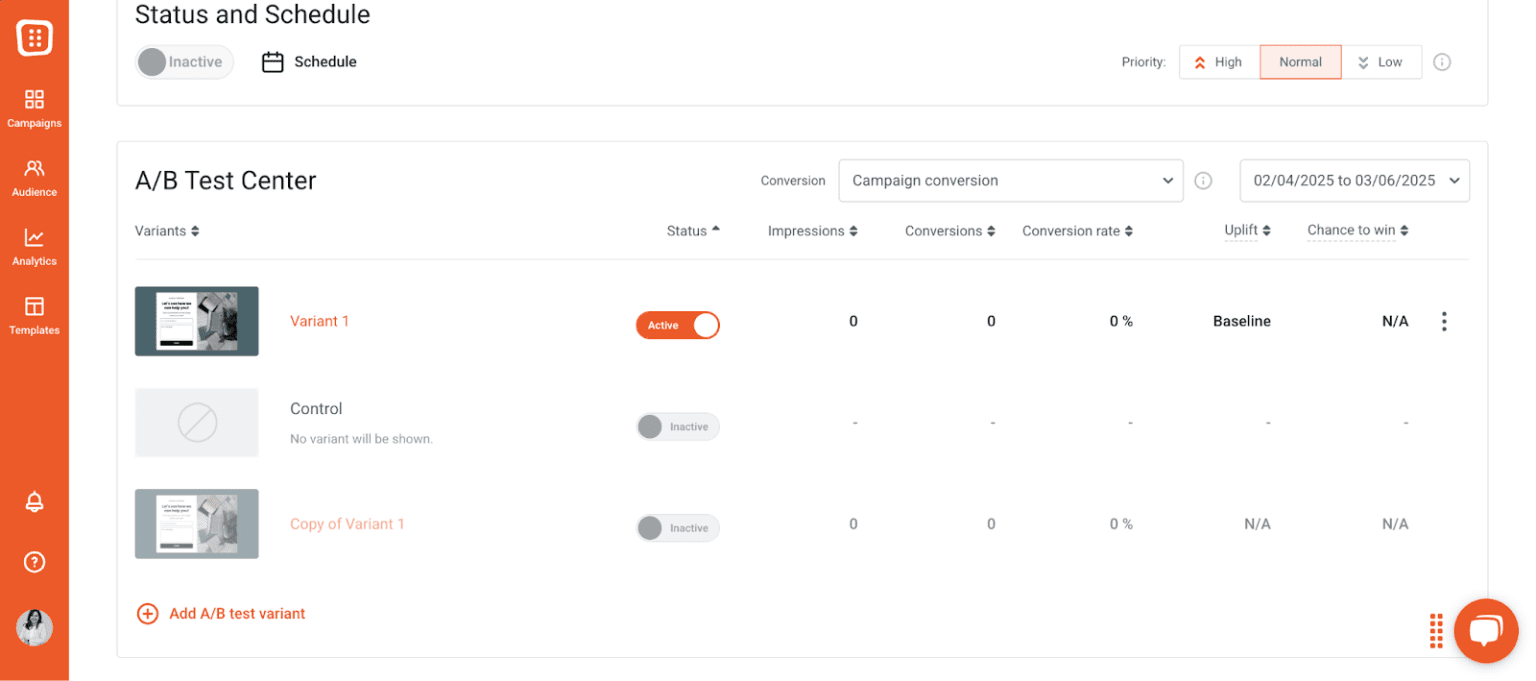Open the date range dropdown
1536x681 pixels.
pos(1354,181)
